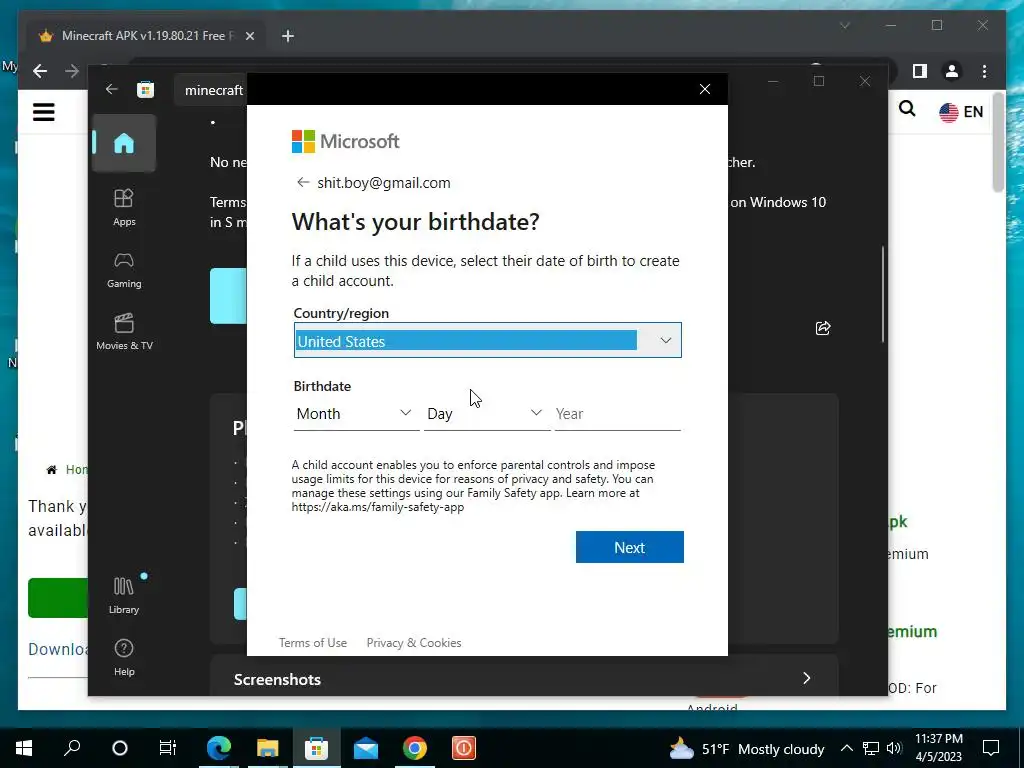Open Movies & TV in Microsoft Store
This screenshot has width=1024, height=768.
[124, 332]
